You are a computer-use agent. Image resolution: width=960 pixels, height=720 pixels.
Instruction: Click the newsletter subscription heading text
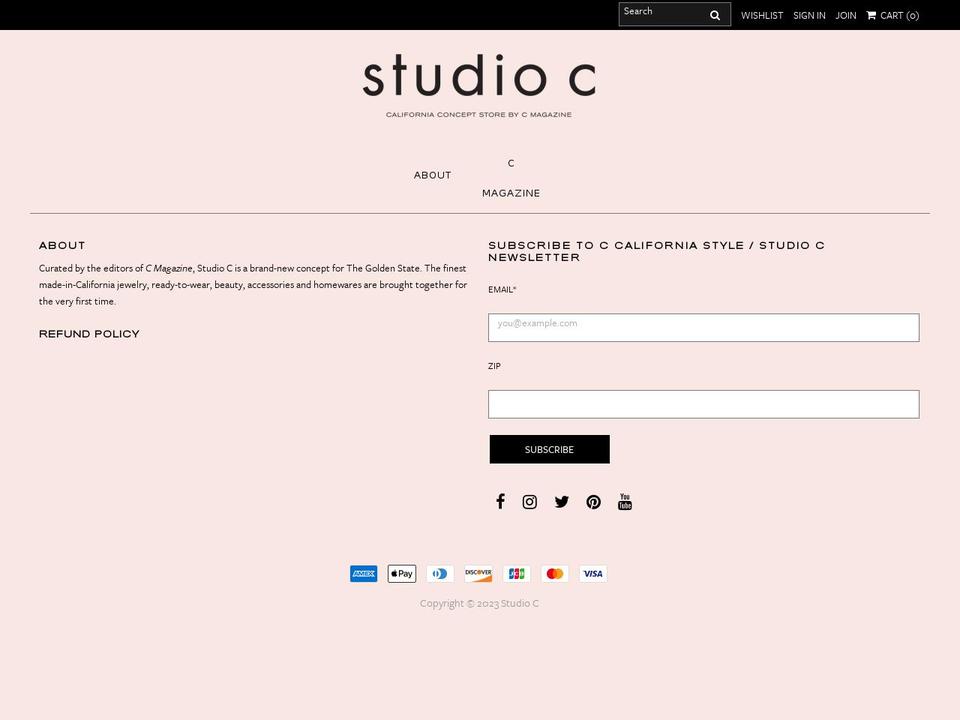(656, 252)
